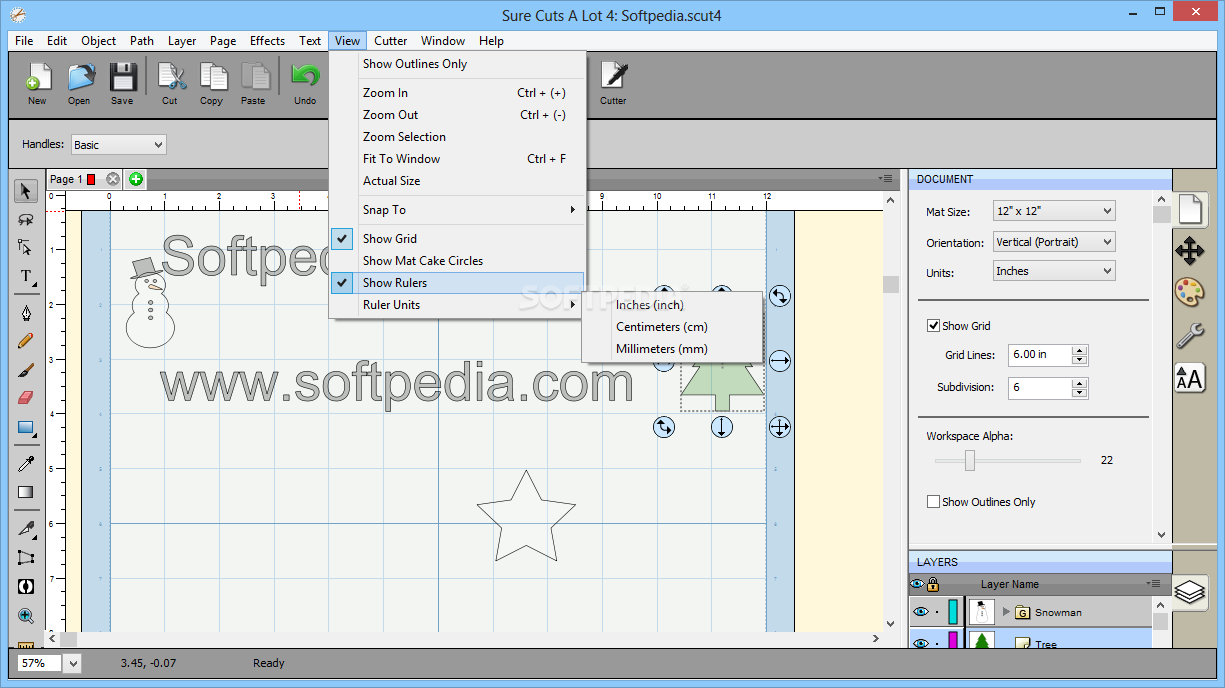Viewport: 1225px width, 688px height.
Task: Click the Tree layer magenta color swatch
Action: pyautogui.click(x=953, y=641)
